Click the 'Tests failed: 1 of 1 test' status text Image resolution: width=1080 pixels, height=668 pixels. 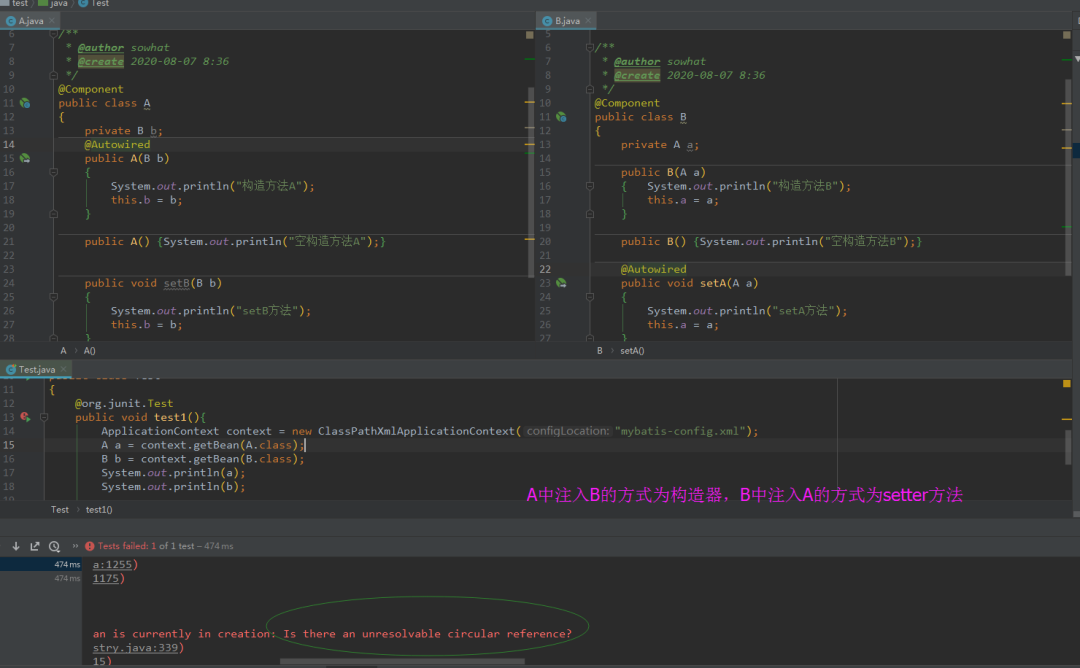coord(165,546)
